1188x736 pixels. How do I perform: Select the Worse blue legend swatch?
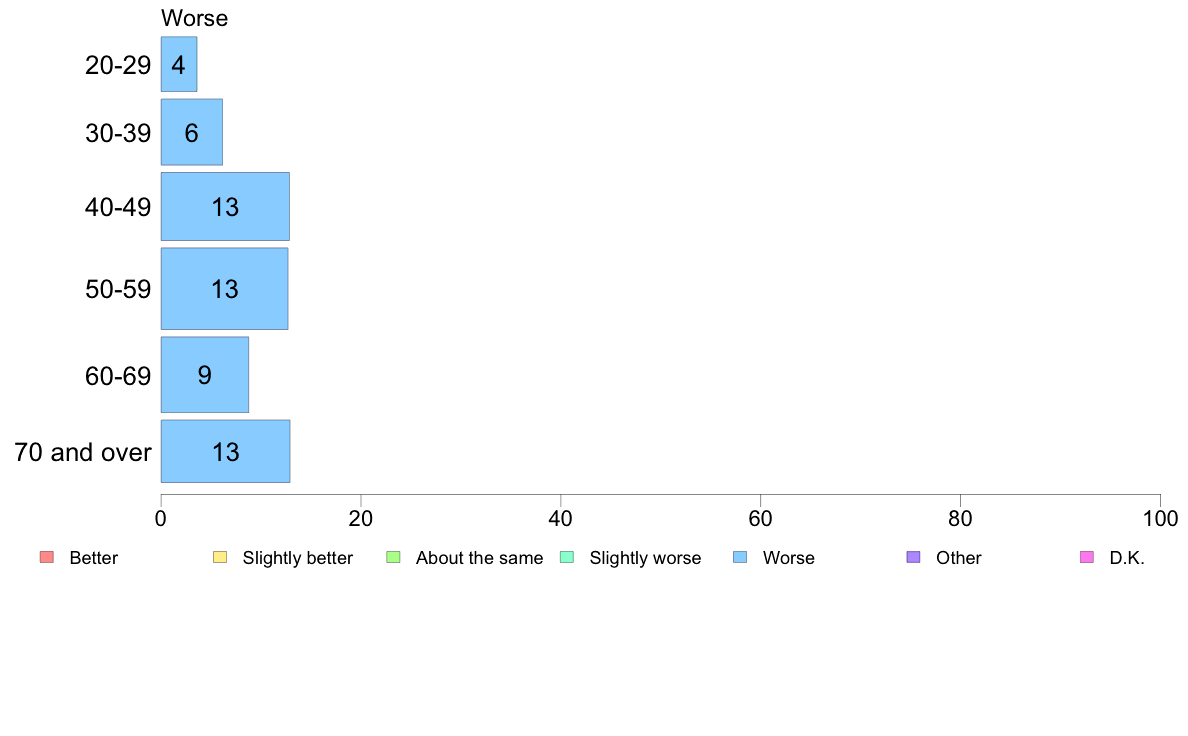tap(740, 557)
